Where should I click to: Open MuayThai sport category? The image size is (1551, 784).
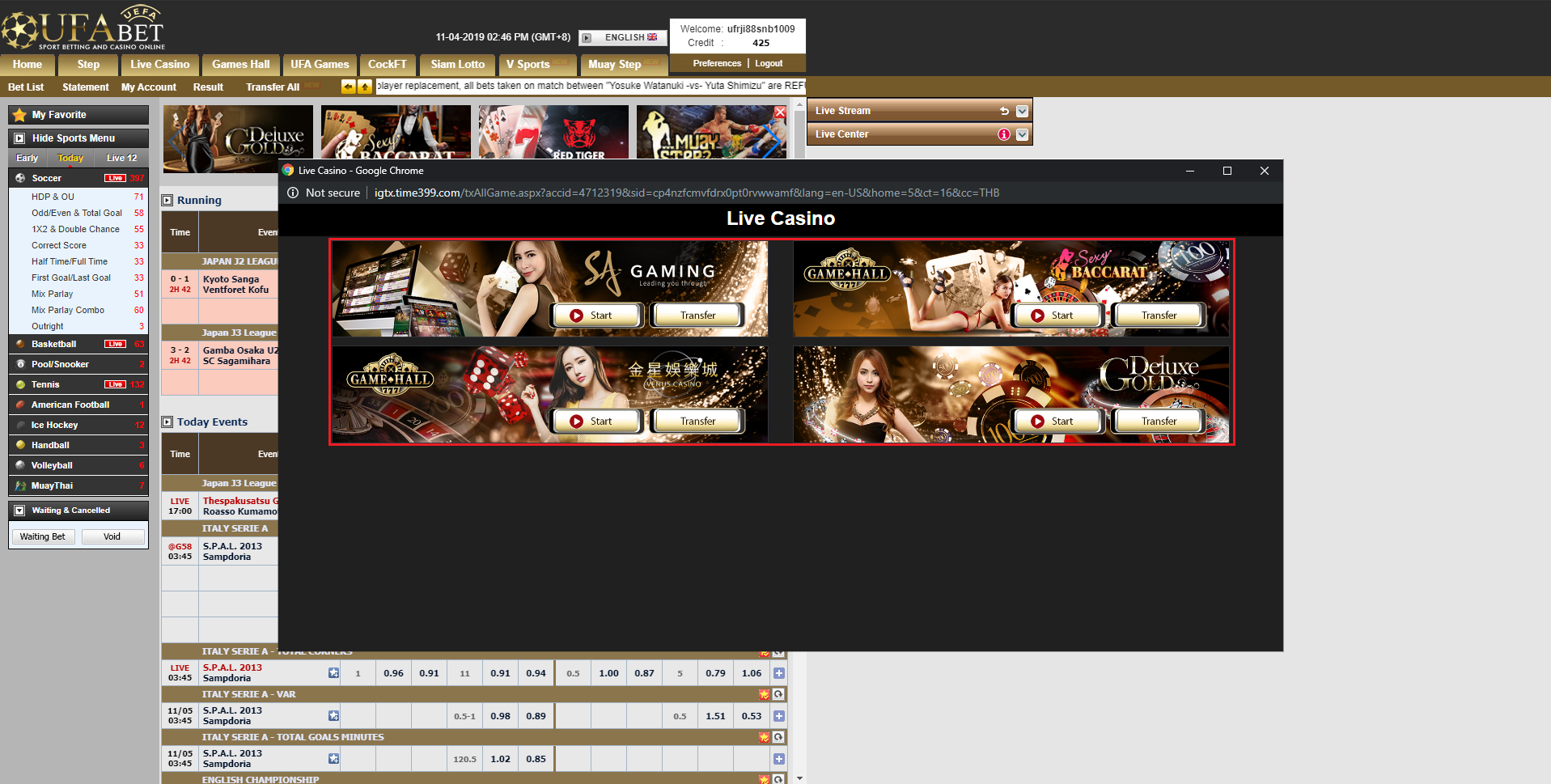(78, 485)
